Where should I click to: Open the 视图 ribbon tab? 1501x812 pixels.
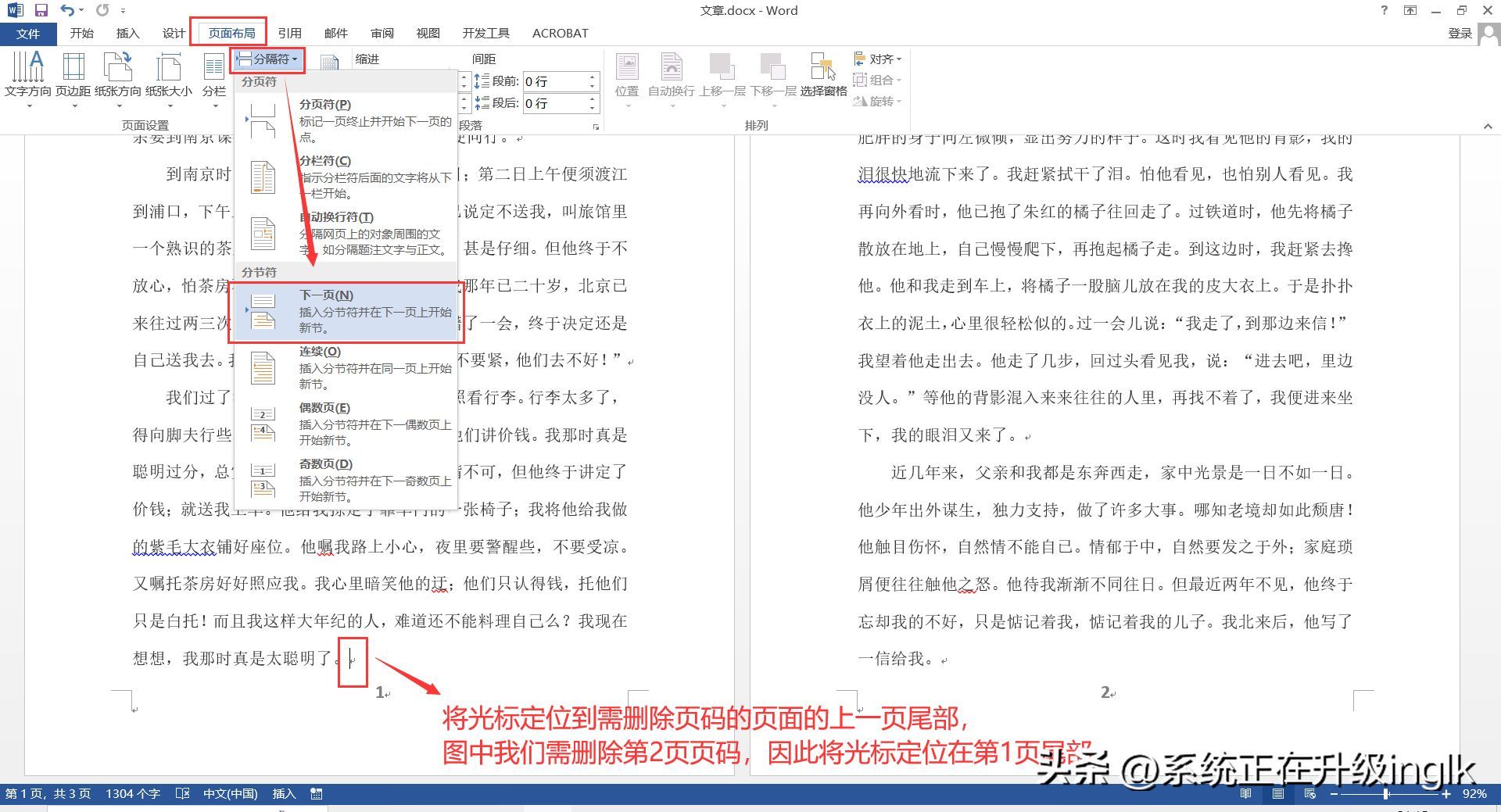click(428, 33)
